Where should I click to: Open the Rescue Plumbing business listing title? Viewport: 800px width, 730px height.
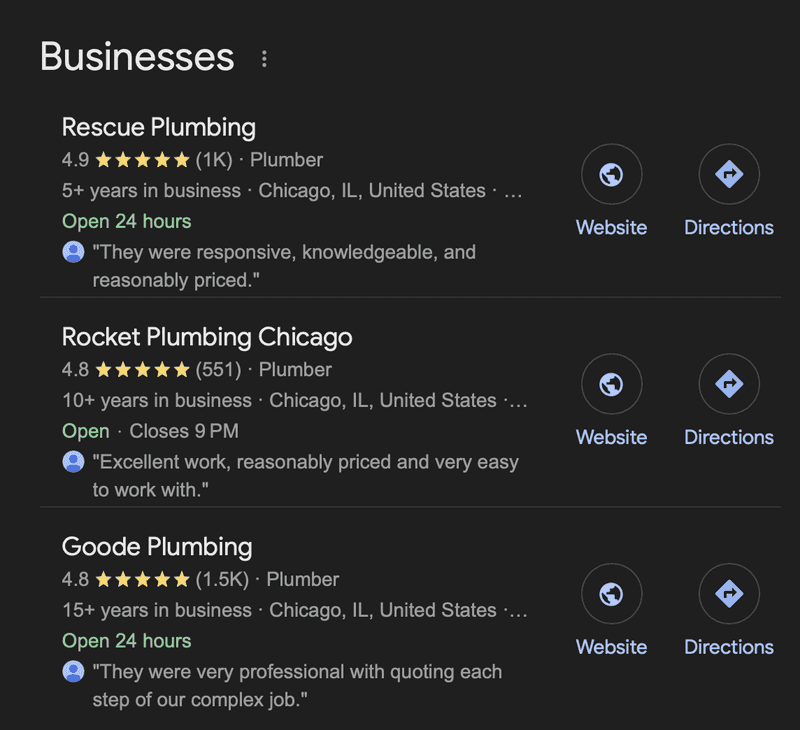[159, 127]
